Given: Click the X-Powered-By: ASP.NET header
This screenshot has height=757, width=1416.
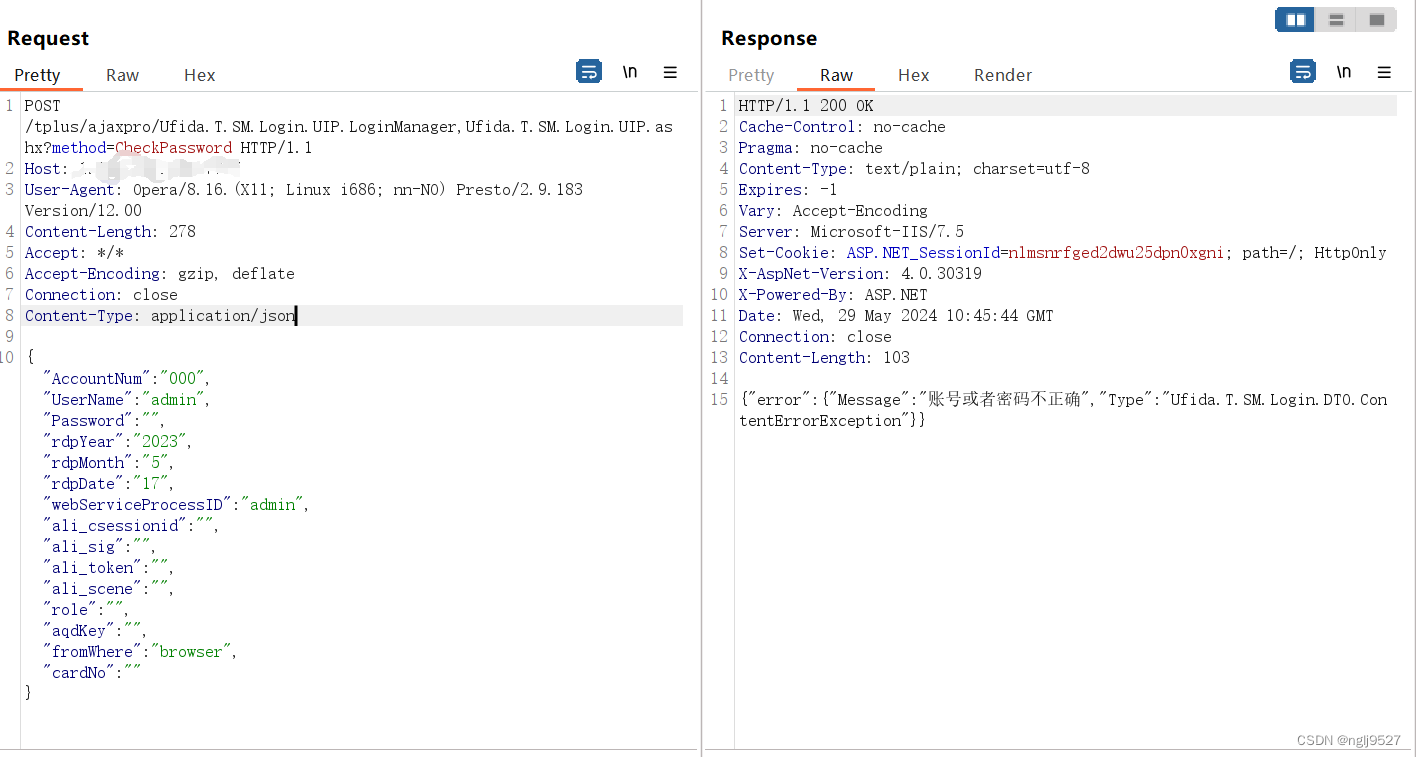Looking at the screenshot, I should 833,295.
